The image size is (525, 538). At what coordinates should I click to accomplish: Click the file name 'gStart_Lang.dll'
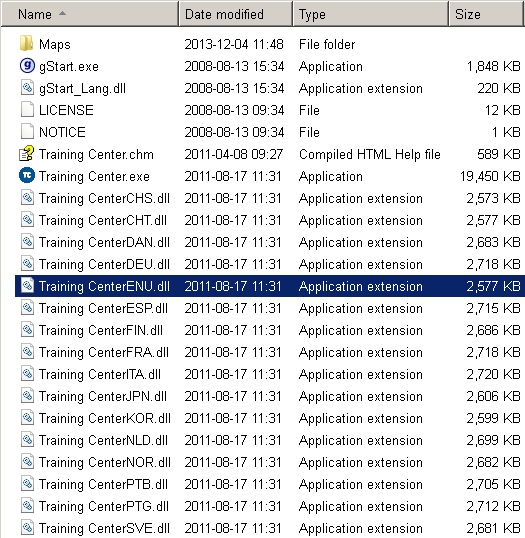point(82,89)
